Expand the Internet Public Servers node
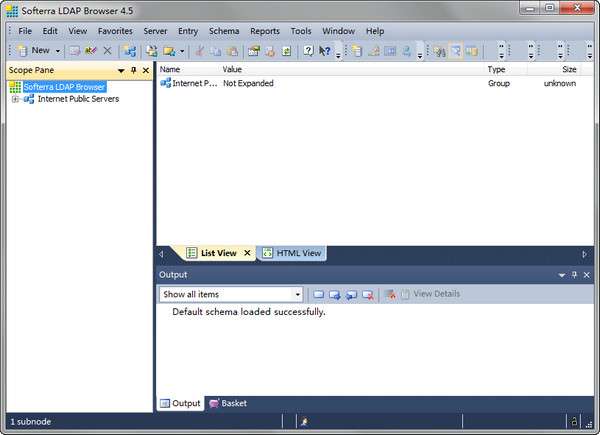Screen dimensions: 600x435 click(x=15, y=99)
